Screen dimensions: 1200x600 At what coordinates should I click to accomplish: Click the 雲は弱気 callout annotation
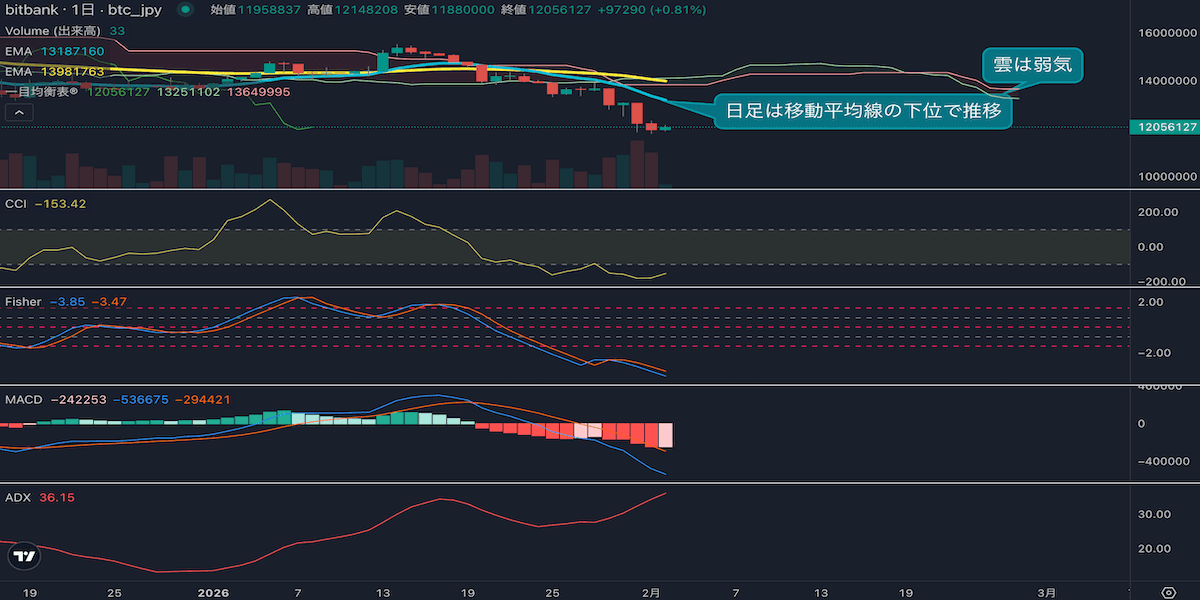pyautogui.click(x=1032, y=67)
